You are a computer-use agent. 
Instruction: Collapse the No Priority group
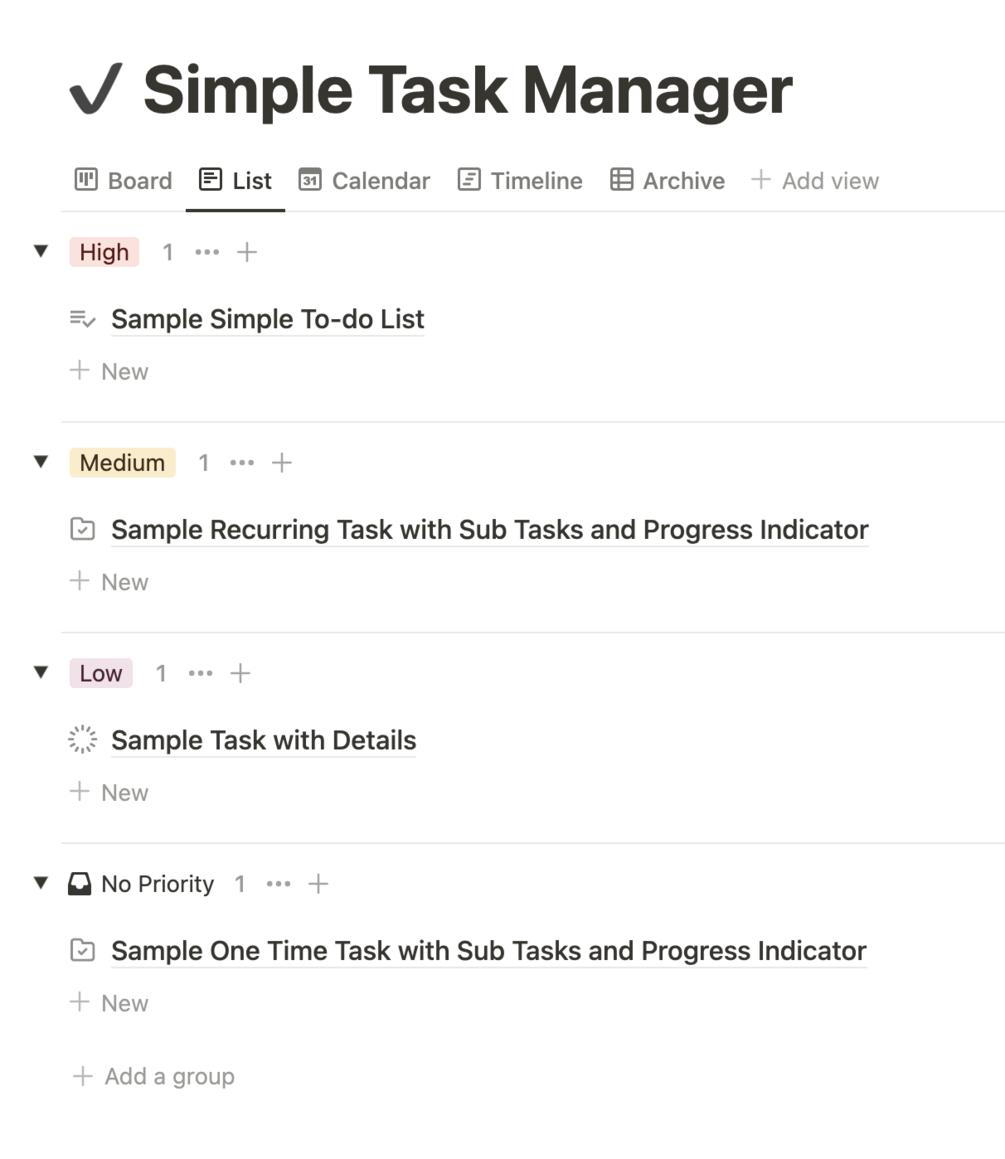(41, 884)
